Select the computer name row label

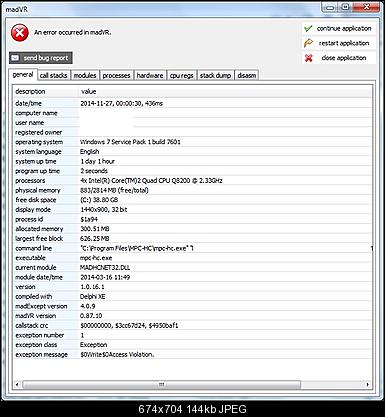(36, 113)
